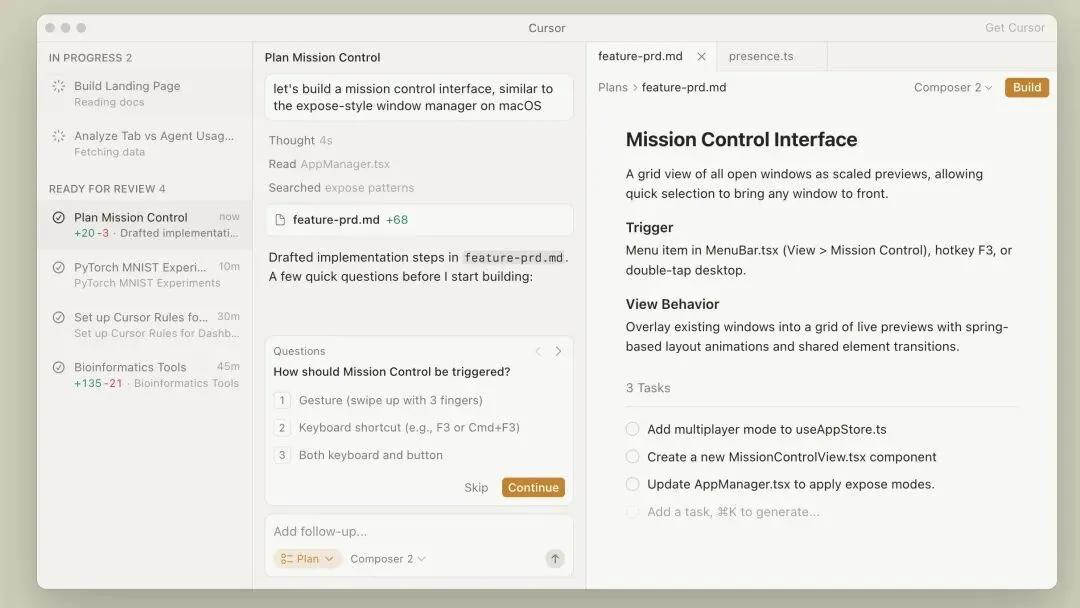Click the Read AppManager.tsx step
The image size is (1080, 608).
point(329,164)
